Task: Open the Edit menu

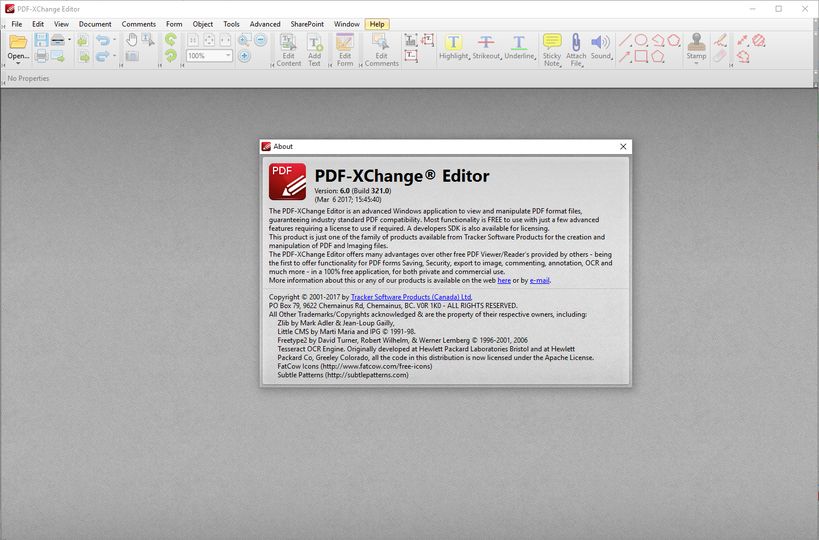Action: tap(38, 24)
